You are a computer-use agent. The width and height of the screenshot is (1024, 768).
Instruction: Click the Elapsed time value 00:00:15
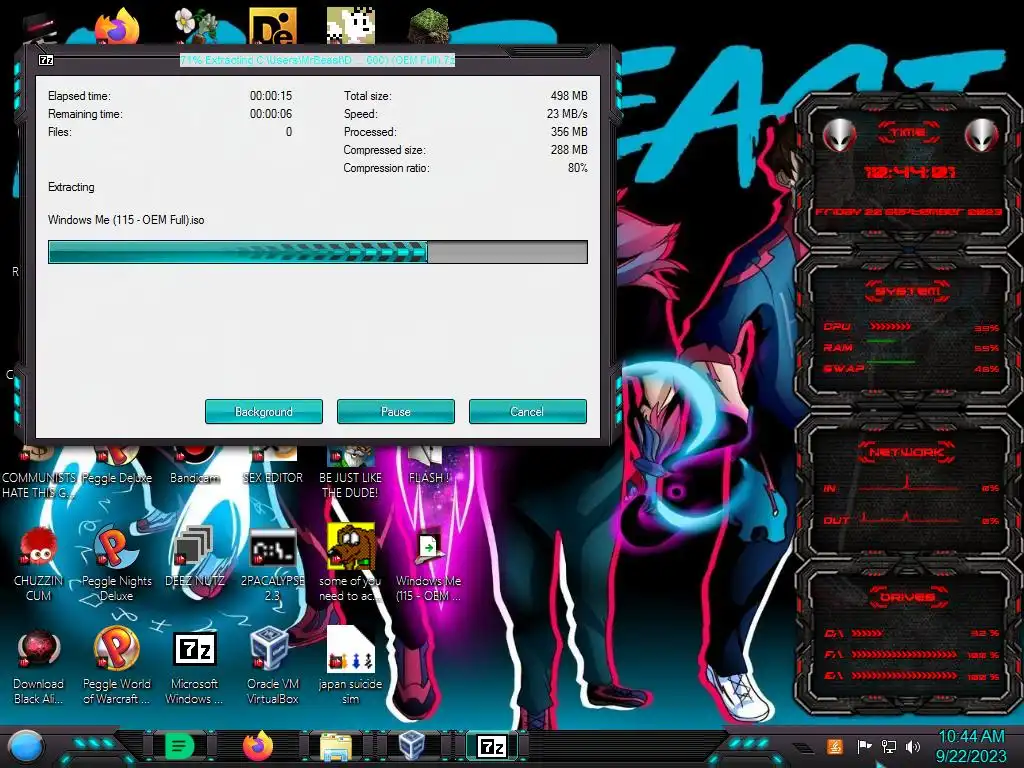point(271,96)
